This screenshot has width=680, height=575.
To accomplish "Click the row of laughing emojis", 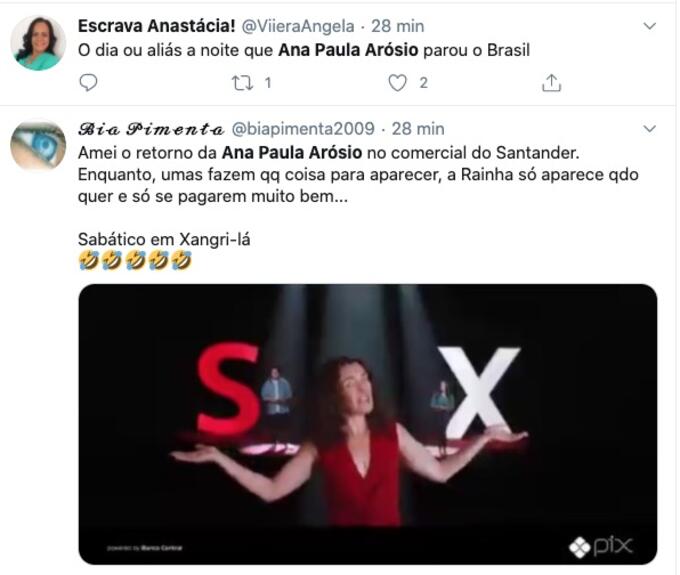I will pyautogui.click(x=135, y=261).
